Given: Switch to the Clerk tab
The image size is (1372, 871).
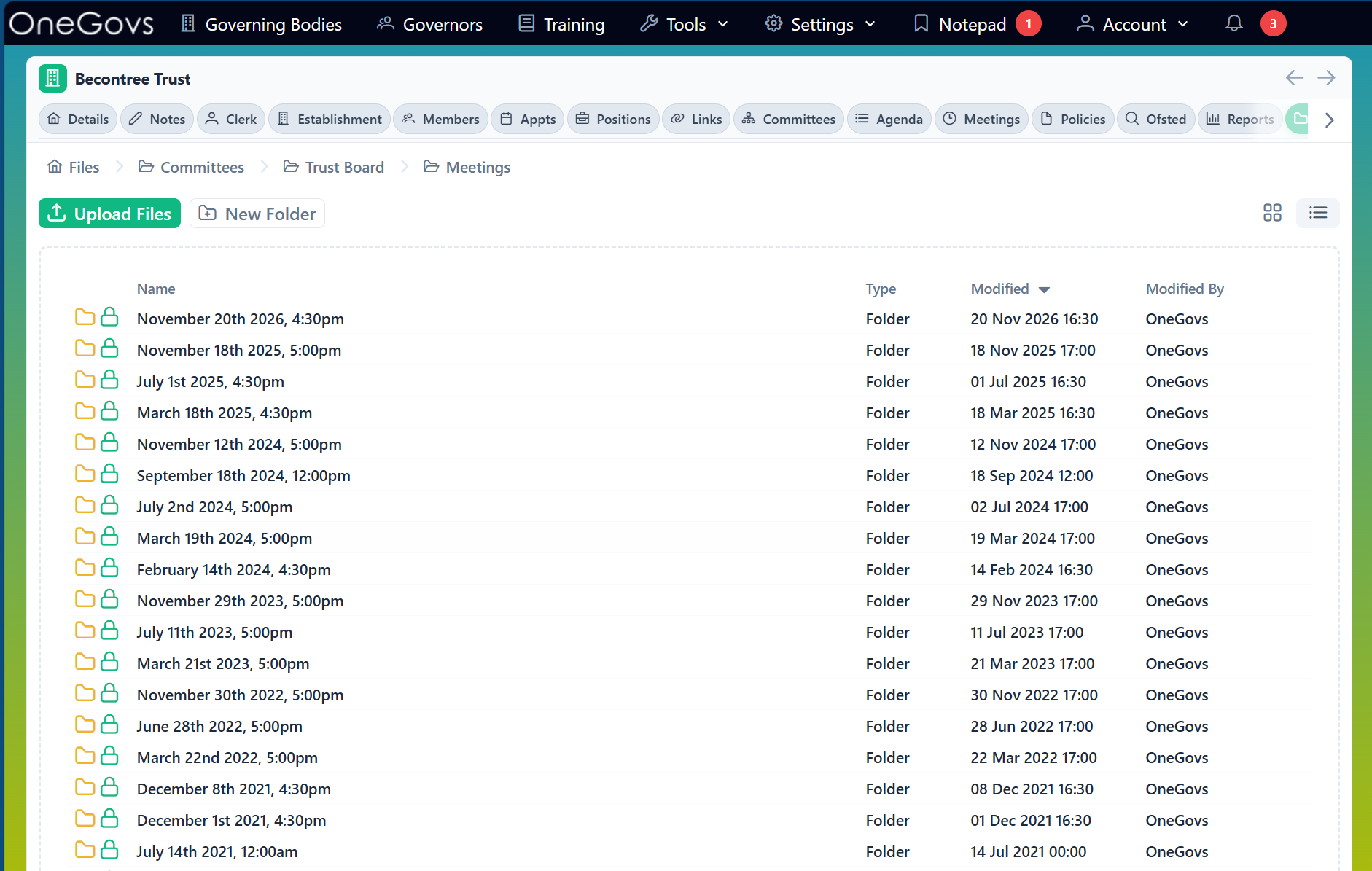Looking at the screenshot, I should [x=230, y=119].
